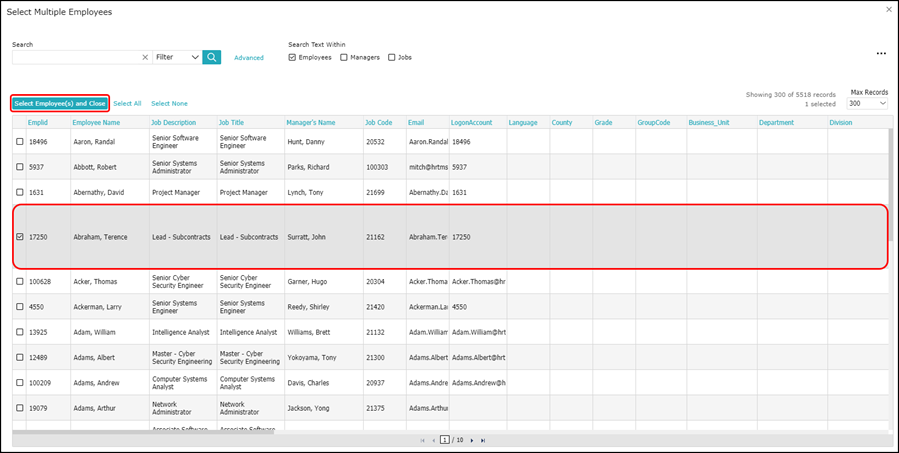
Task: Open the three-dots more options menu
Action: click(x=881, y=53)
